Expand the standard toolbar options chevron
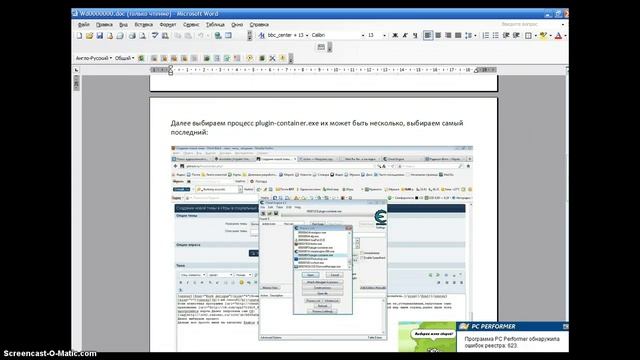The height and width of the screenshot is (360, 640). [x=249, y=36]
